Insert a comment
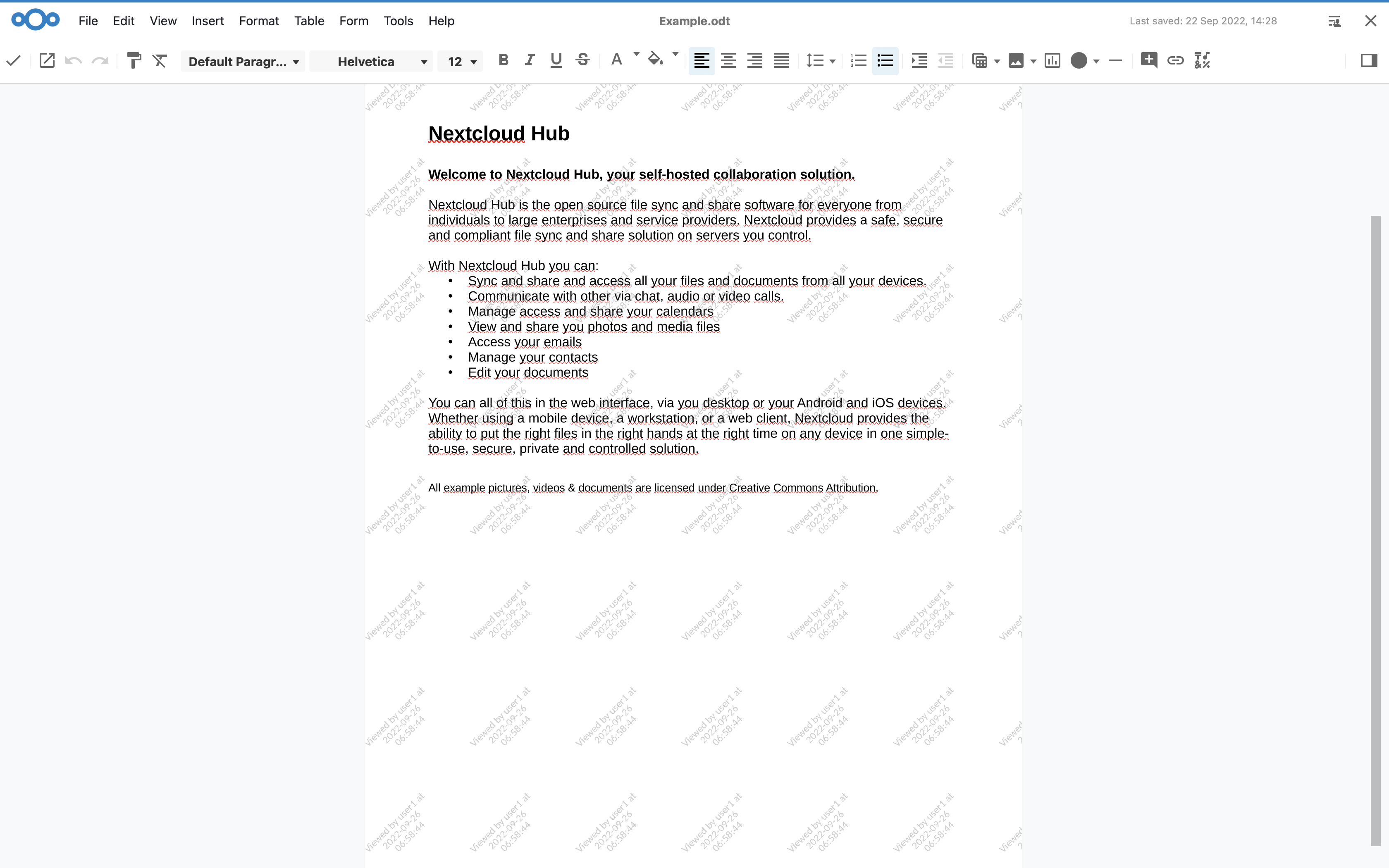 [x=1148, y=60]
